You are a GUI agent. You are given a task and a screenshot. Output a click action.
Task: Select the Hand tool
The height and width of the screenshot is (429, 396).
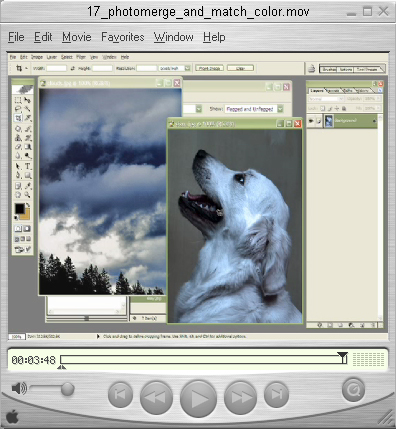click(18, 194)
